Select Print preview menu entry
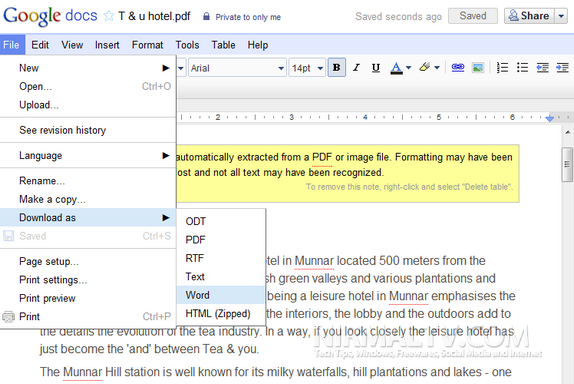574x384 pixels. pos(88,298)
